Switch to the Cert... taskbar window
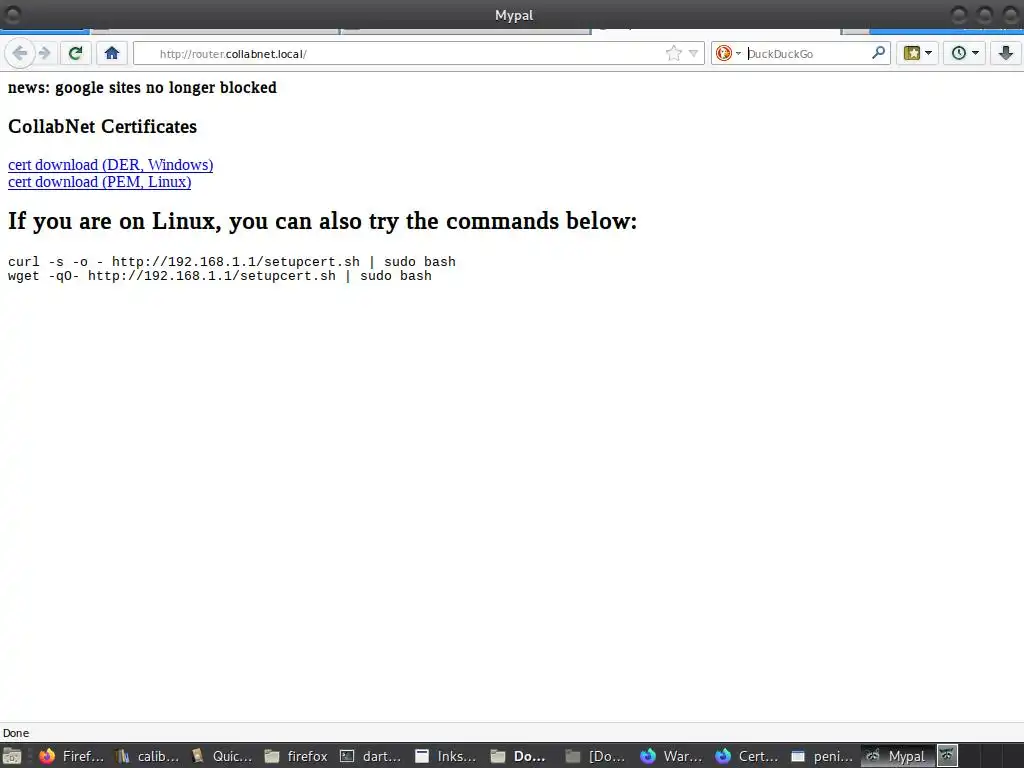The height and width of the screenshot is (768, 1024). (x=747, y=756)
